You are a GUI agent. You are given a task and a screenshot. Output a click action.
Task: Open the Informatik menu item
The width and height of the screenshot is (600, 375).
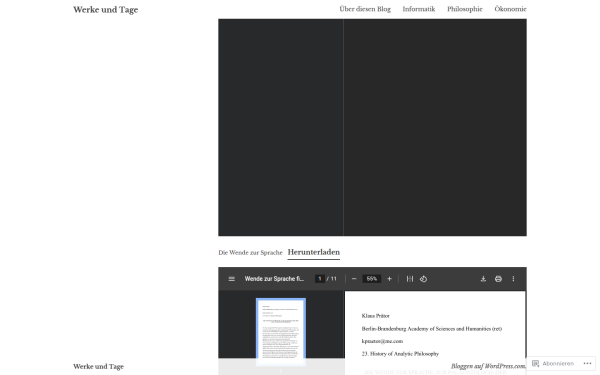[419, 9]
